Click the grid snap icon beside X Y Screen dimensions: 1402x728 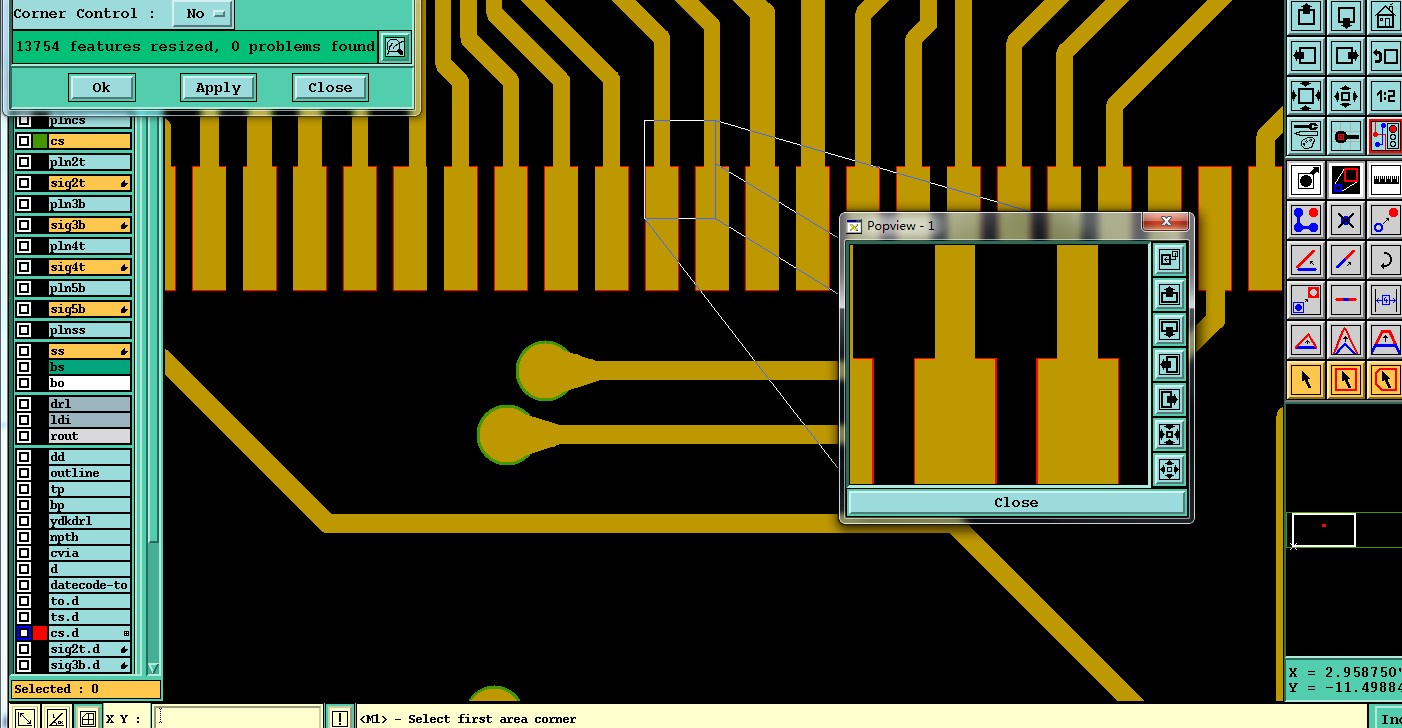(88, 718)
